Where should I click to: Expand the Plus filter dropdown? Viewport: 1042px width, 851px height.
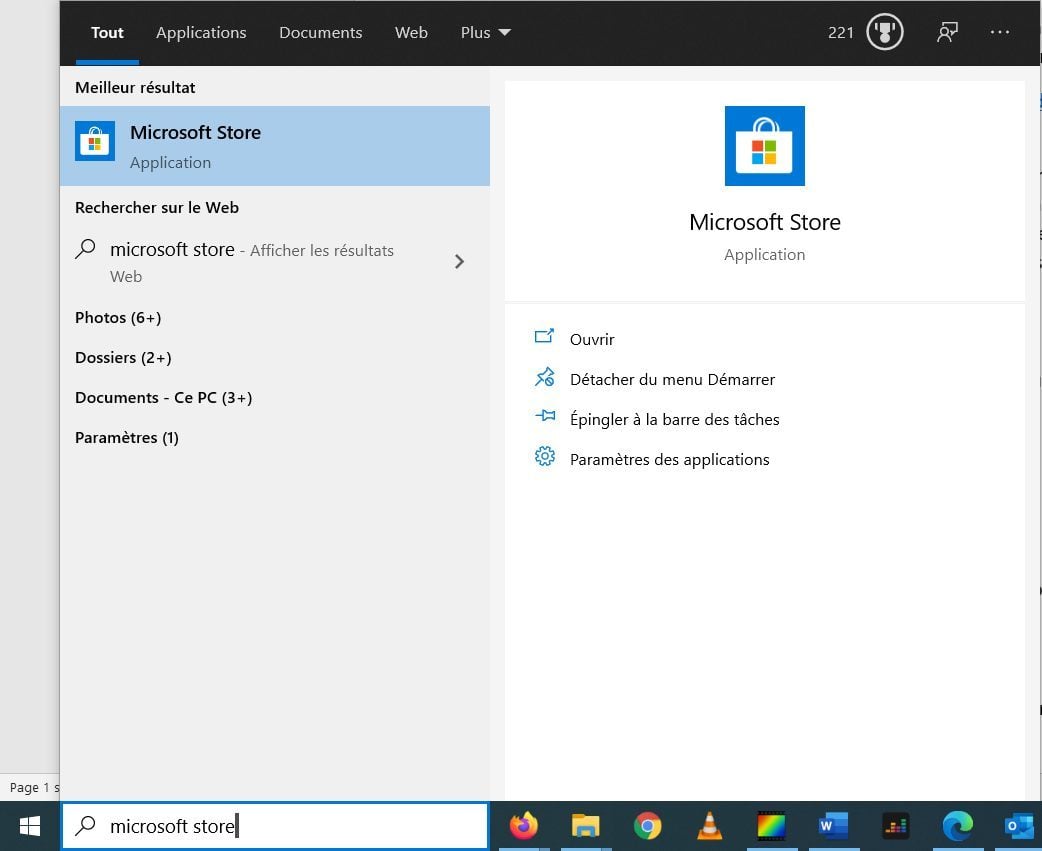(x=485, y=32)
